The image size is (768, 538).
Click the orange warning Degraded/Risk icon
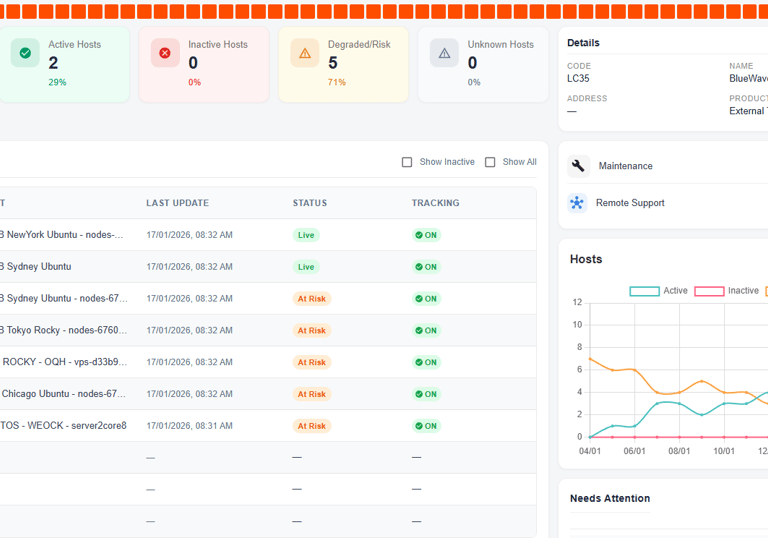click(305, 53)
